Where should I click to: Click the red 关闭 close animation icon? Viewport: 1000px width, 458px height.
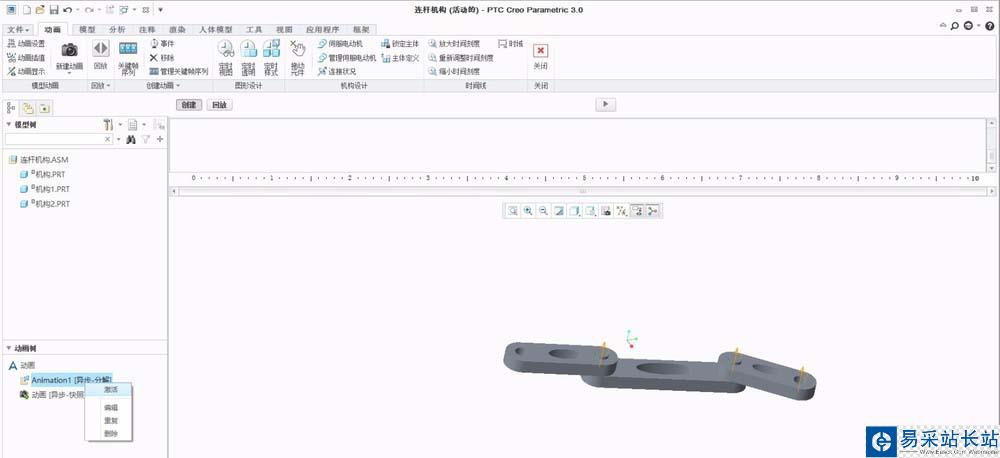coord(540,50)
